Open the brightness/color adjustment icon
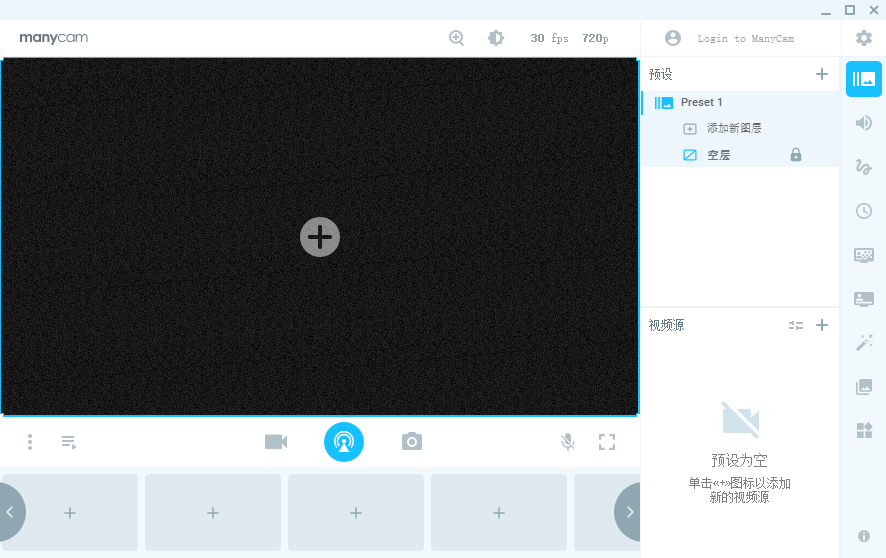Viewport: 886px width, 558px height. coord(496,38)
